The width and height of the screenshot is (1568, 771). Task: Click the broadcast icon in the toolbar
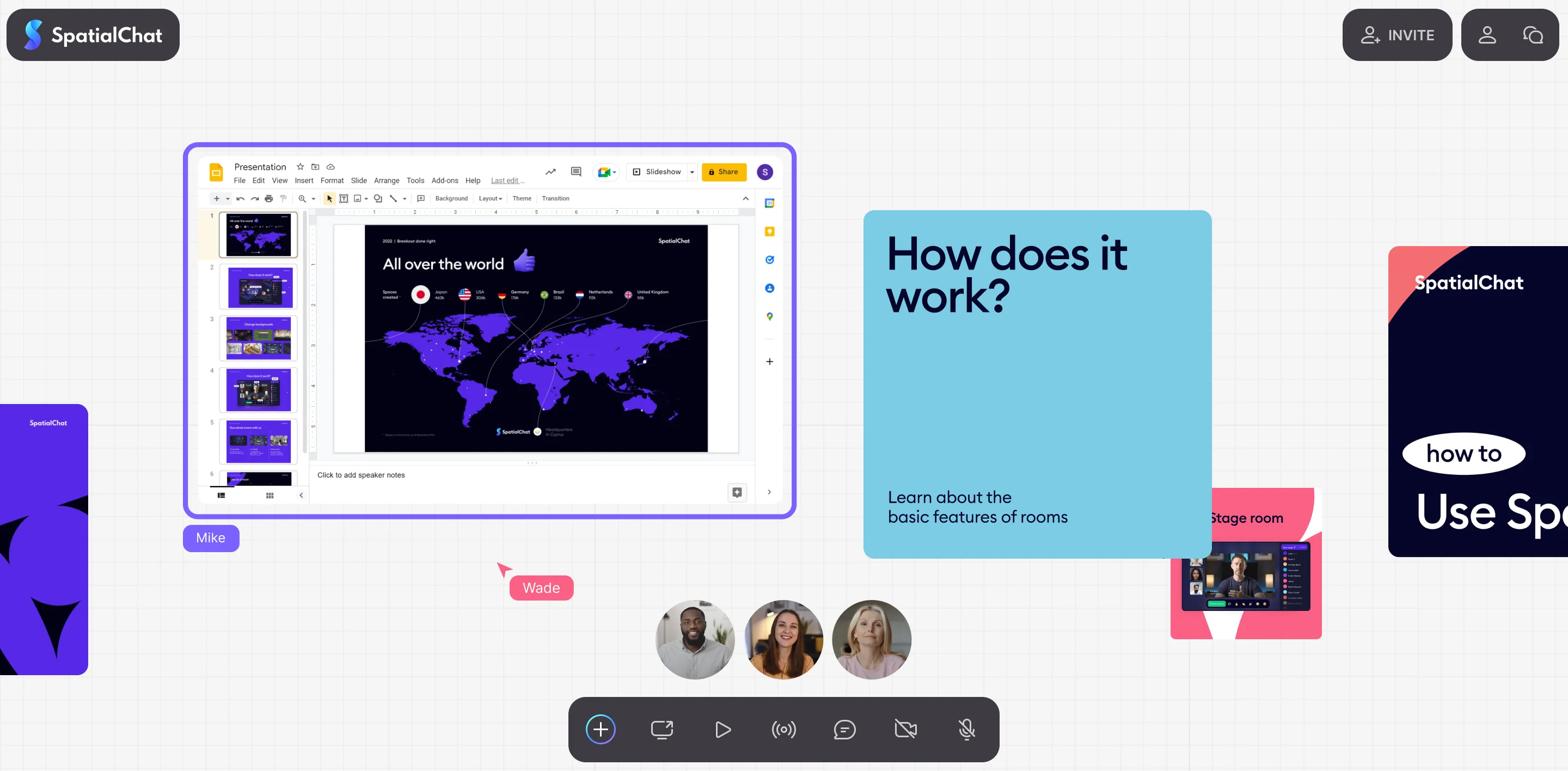[783, 729]
